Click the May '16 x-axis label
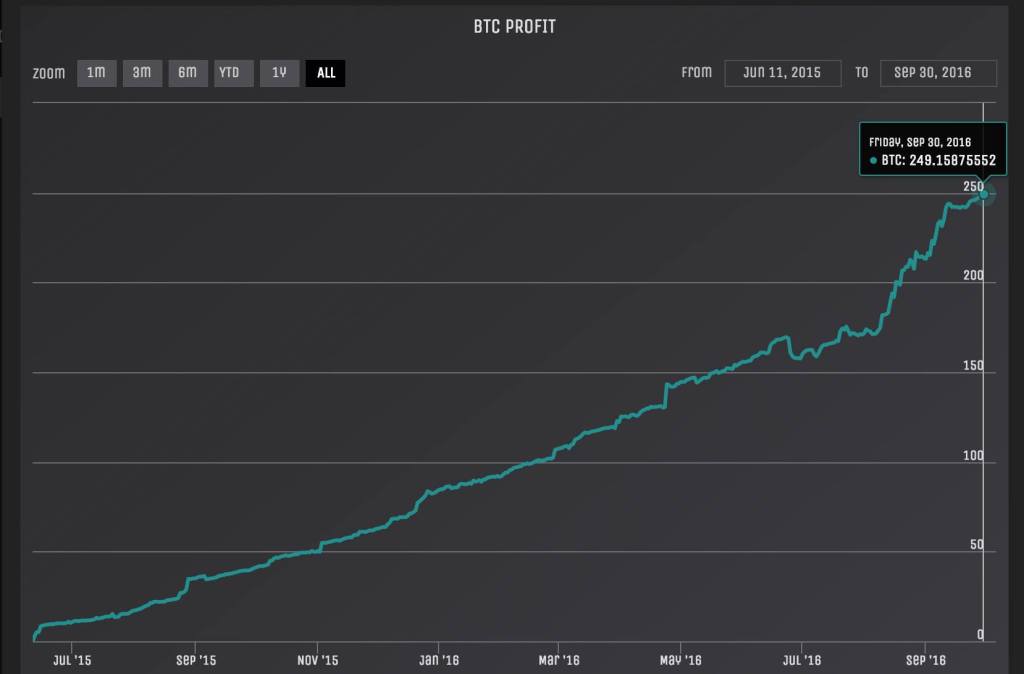Screen dimensions: 1024x674 point(682,660)
